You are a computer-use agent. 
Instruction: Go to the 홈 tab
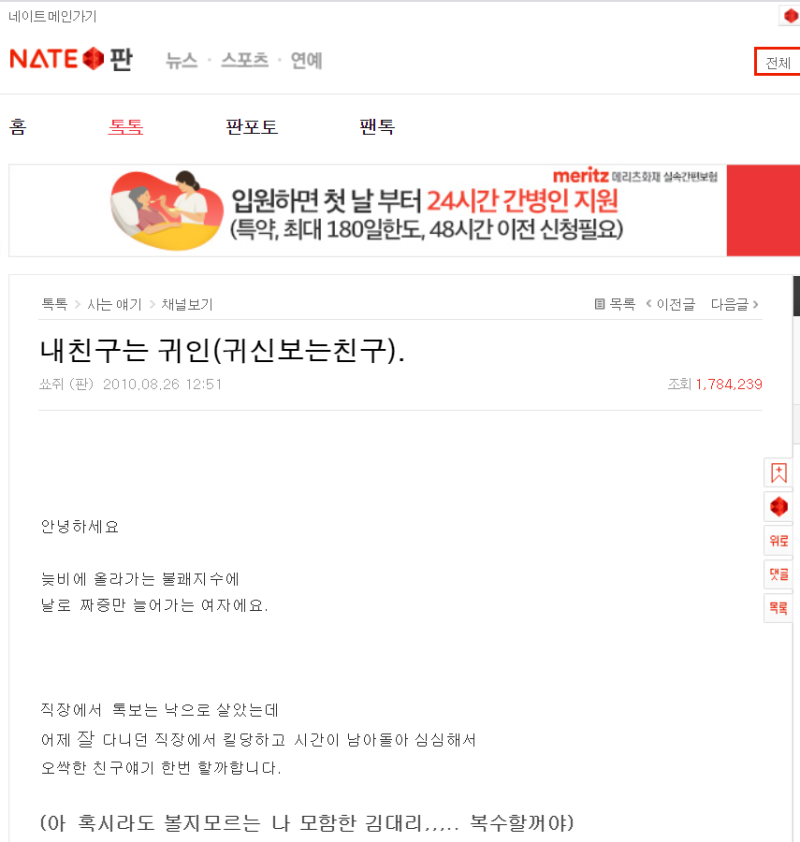18,127
